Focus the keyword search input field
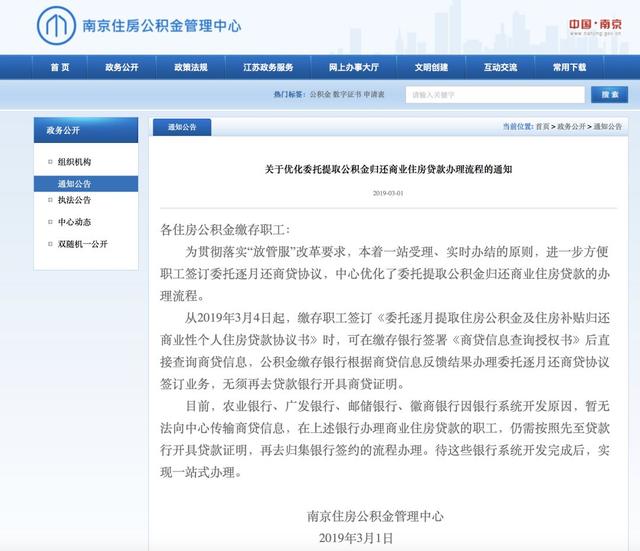Viewport: 640px width, 551px height. (495, 95)
